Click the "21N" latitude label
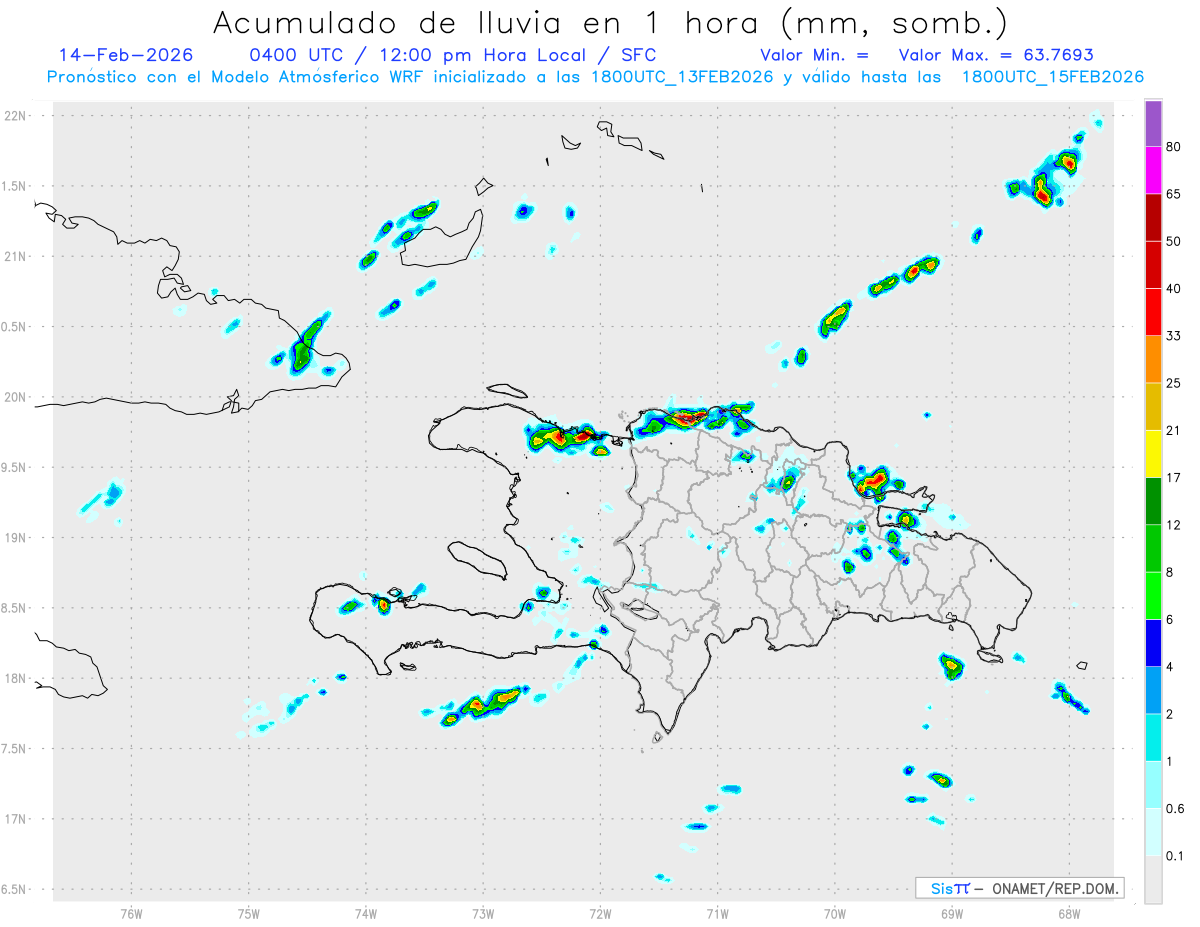This screenshot has width=1200, height=927. [x=14, y=256]
